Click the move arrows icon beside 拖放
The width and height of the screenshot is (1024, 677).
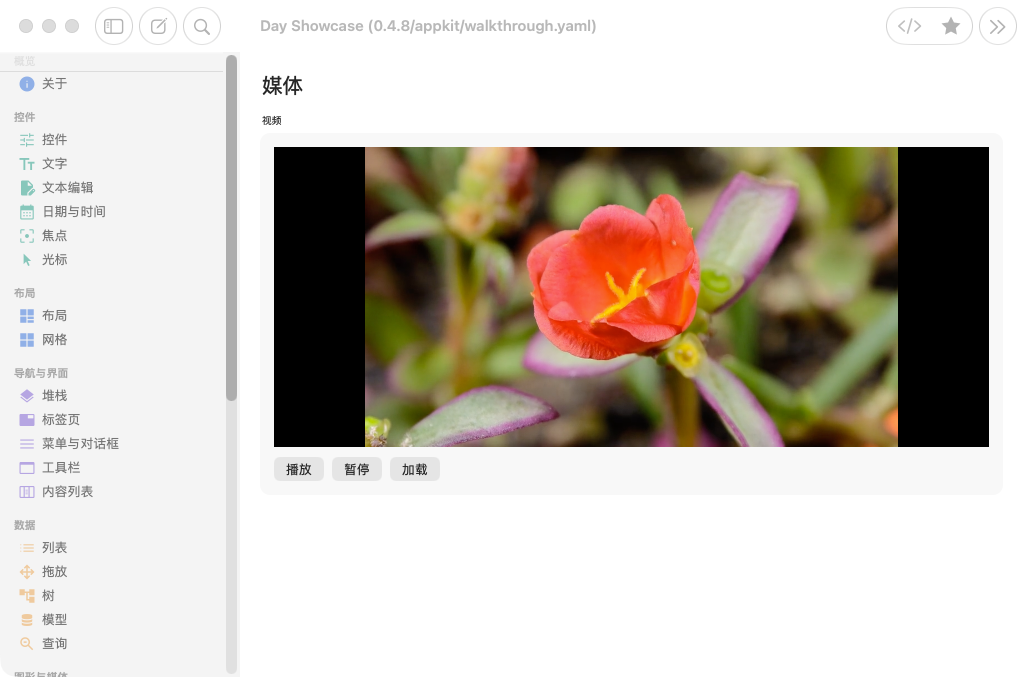[27, 572]
